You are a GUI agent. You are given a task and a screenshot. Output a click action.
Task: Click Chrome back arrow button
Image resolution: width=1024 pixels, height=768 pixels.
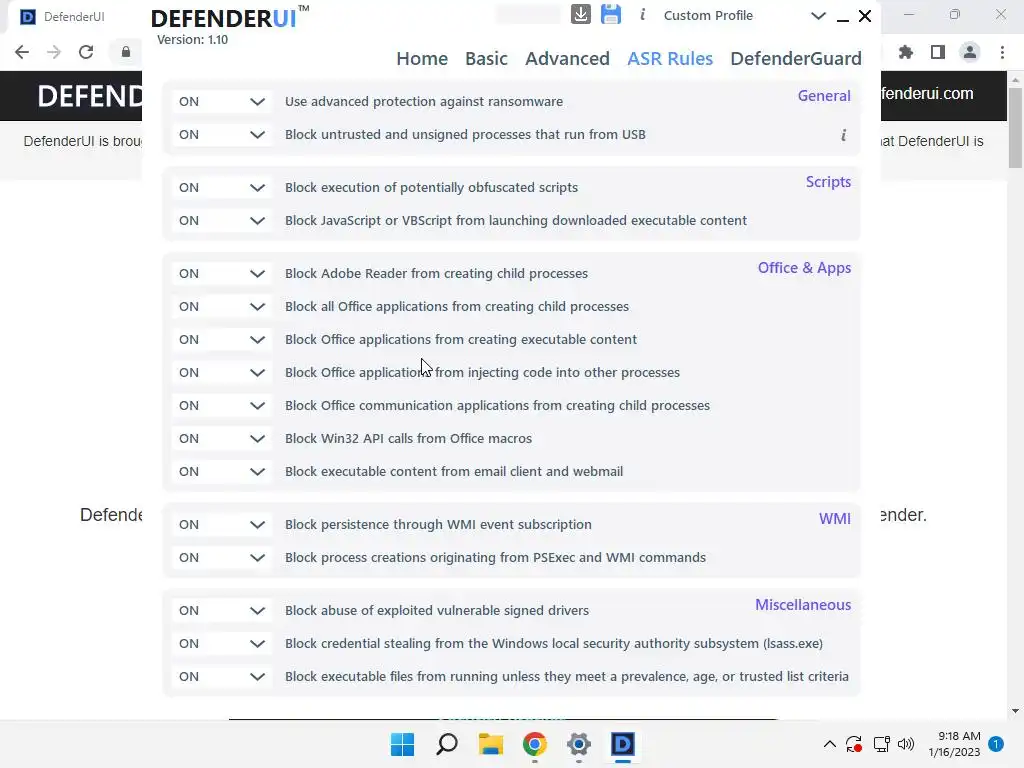[x=22, y=52]
